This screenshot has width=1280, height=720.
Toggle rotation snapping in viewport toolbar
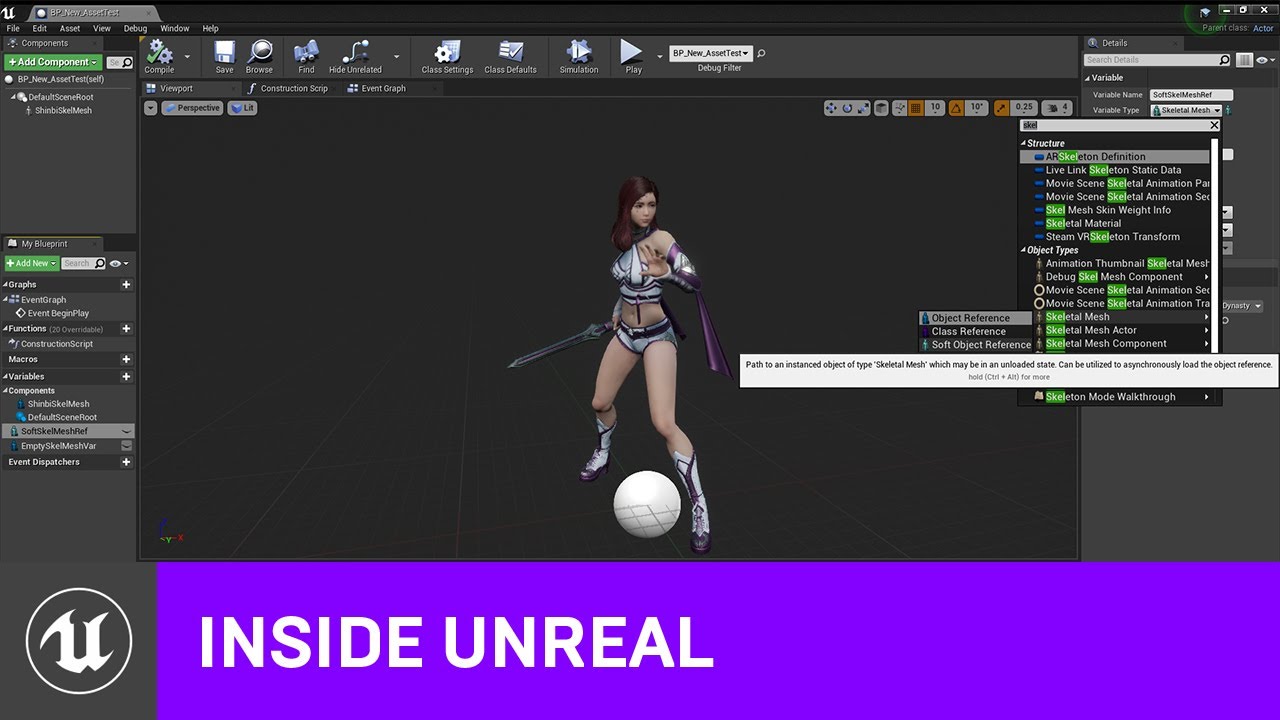click(x=957, y=108)
